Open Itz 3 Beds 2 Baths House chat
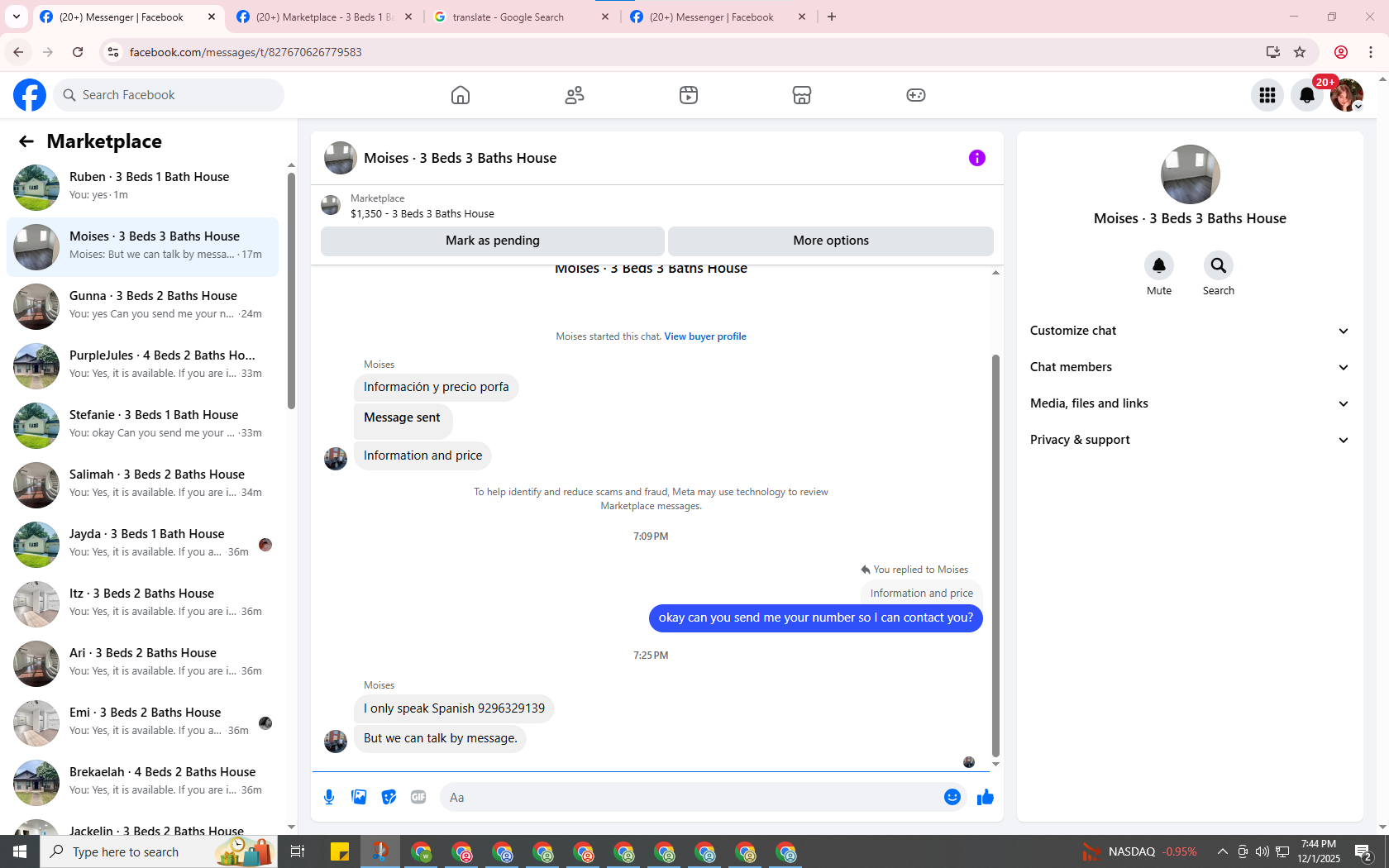 [142, 604]
